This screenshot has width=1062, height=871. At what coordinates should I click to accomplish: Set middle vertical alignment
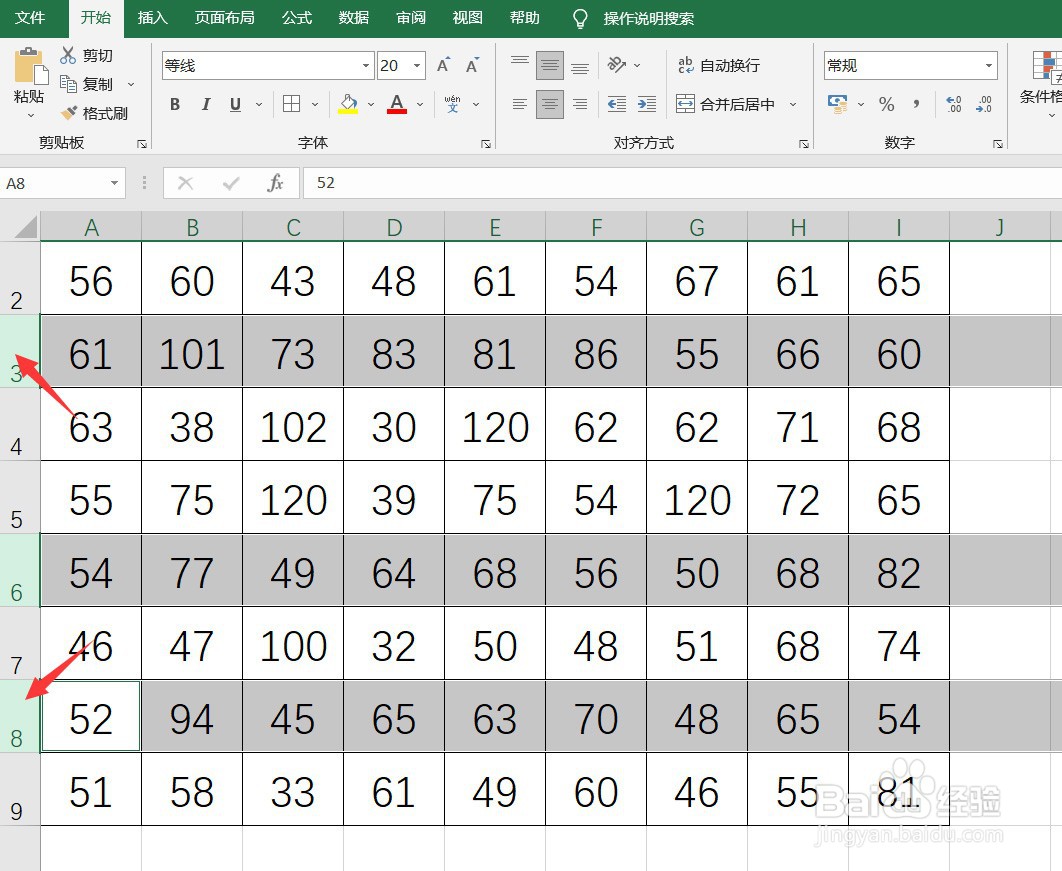click(x=550, y=65)
